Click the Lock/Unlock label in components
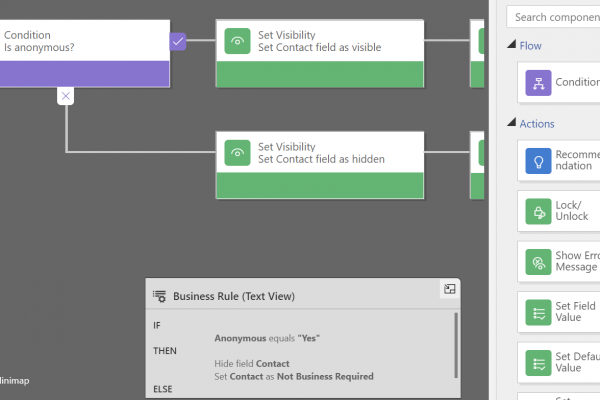The width and height of the screenshot is (600, 400). tap(572, 211)
